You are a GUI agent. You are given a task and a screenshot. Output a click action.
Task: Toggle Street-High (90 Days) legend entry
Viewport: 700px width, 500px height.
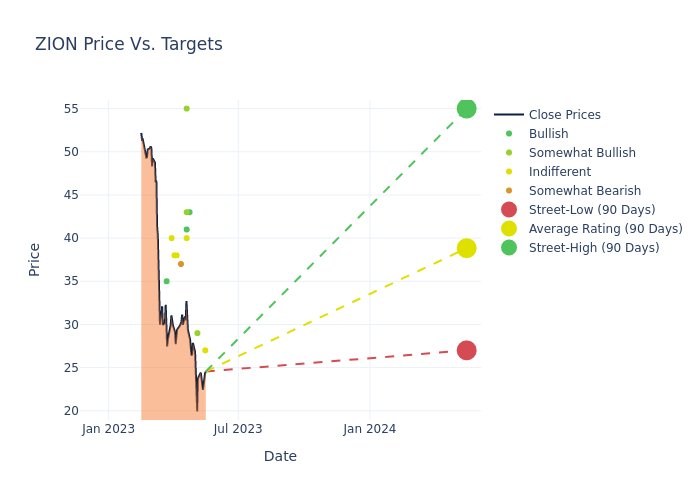(x=593, y=248)
